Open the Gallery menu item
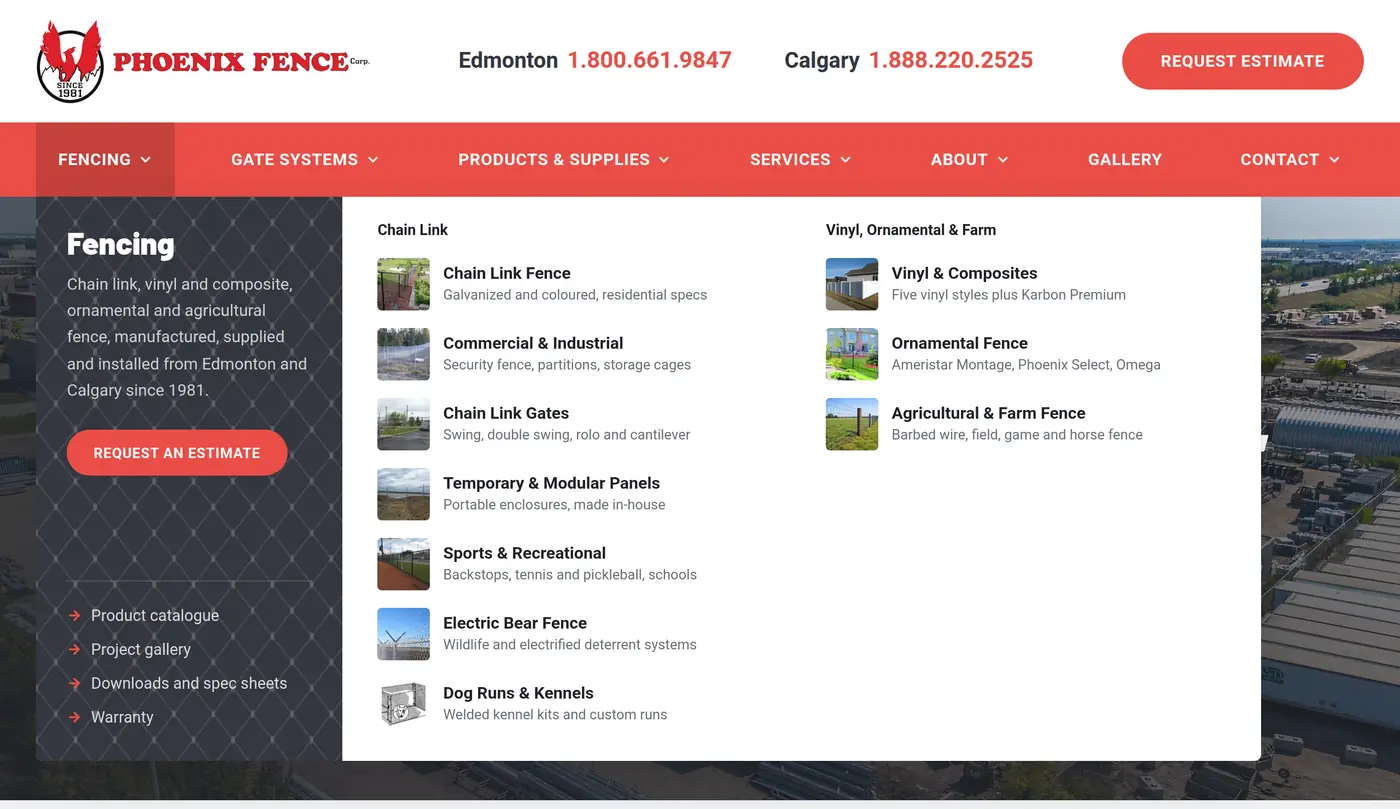Screen dimensions: 1400x809 pos(1125,160)
